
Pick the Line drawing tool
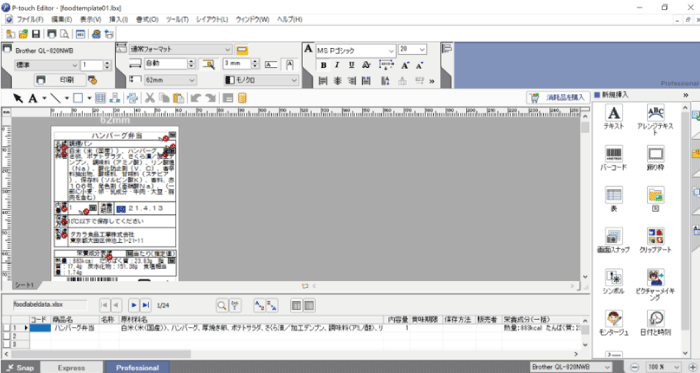click(55, 98)
